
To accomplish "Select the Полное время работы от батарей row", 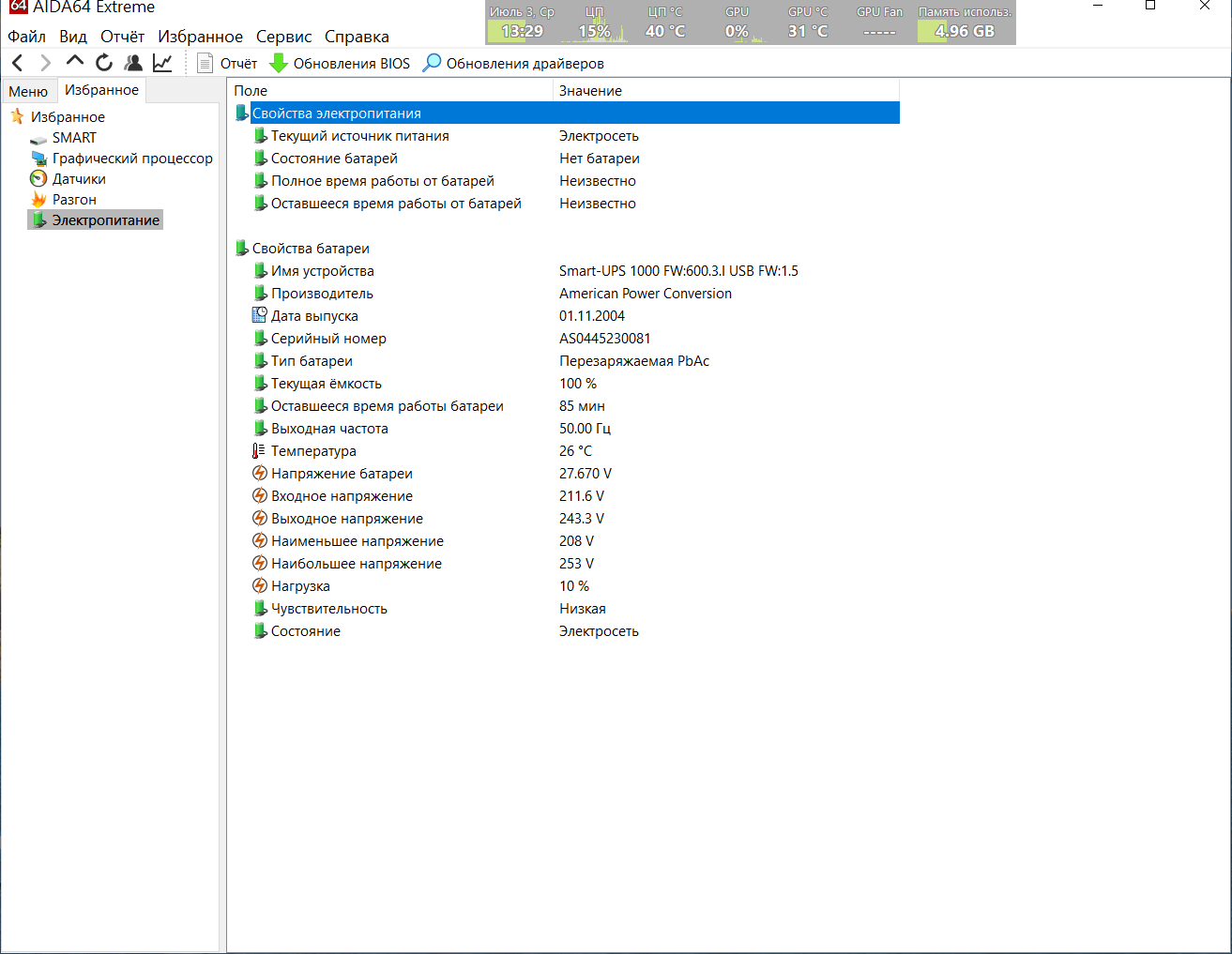I will coord(566,181).
